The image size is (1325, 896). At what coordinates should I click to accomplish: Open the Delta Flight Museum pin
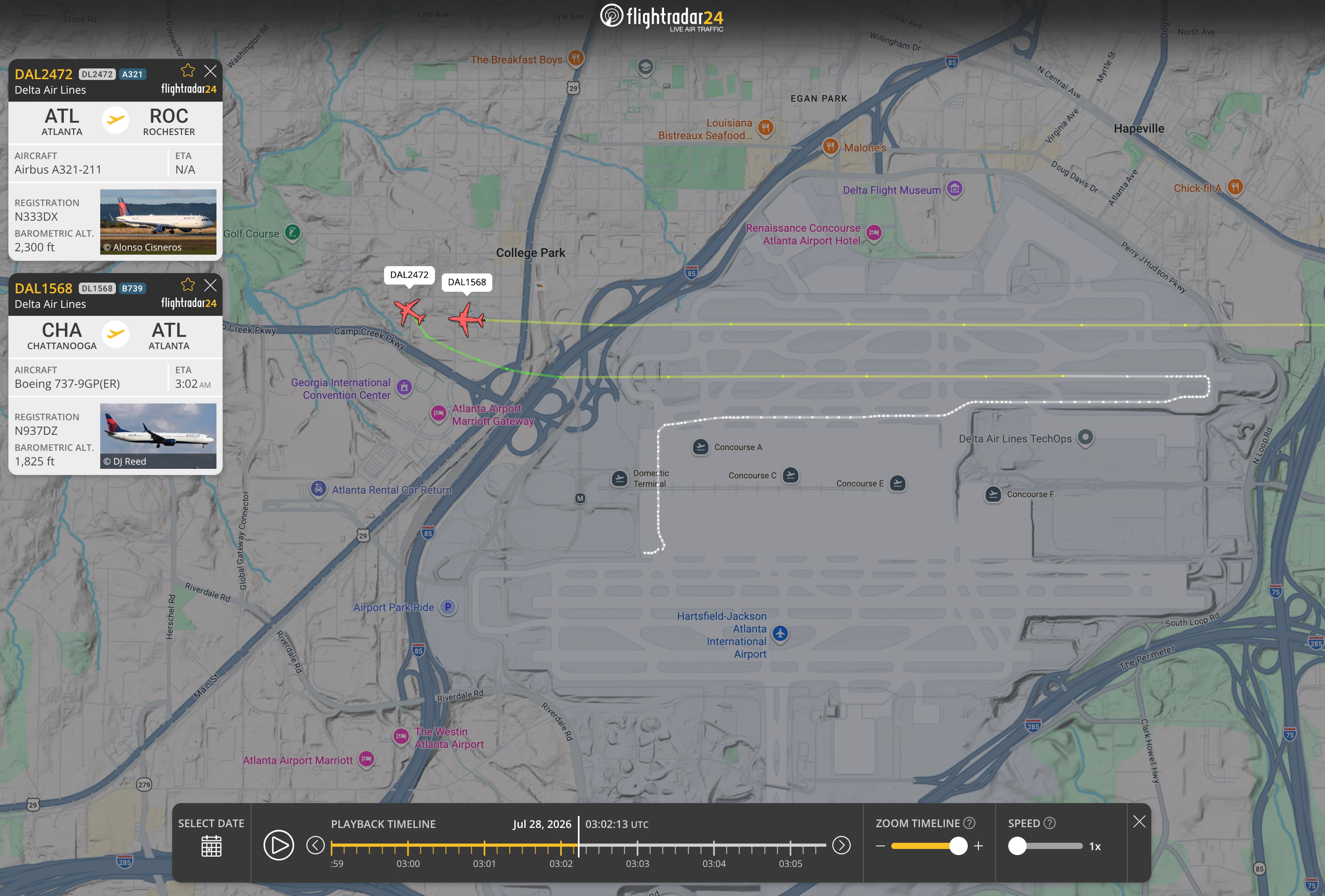(954, 189)
